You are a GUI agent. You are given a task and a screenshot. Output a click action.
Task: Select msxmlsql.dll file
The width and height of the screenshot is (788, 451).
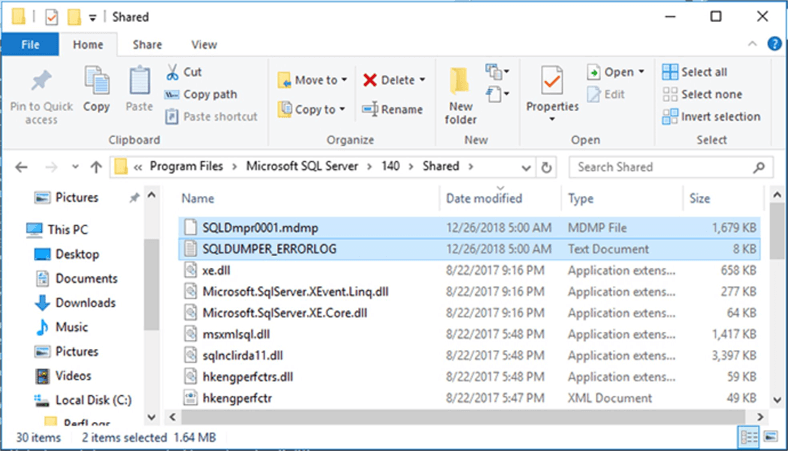click(469, 334)
